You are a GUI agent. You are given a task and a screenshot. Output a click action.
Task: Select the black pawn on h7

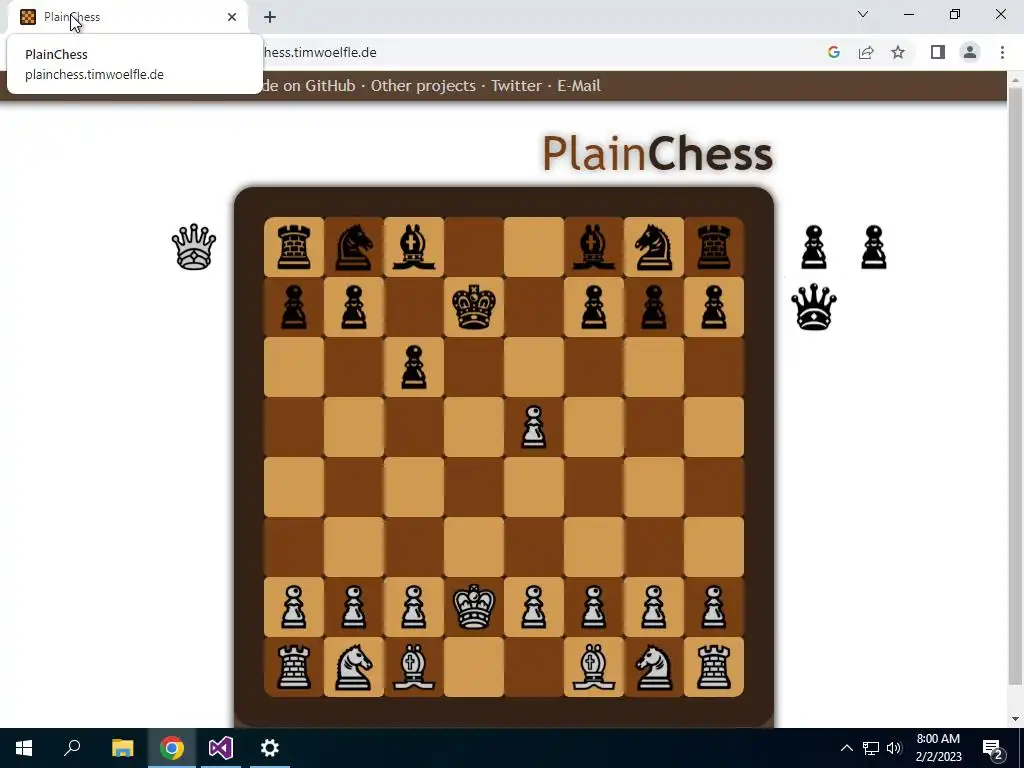[x=714, y=307]
